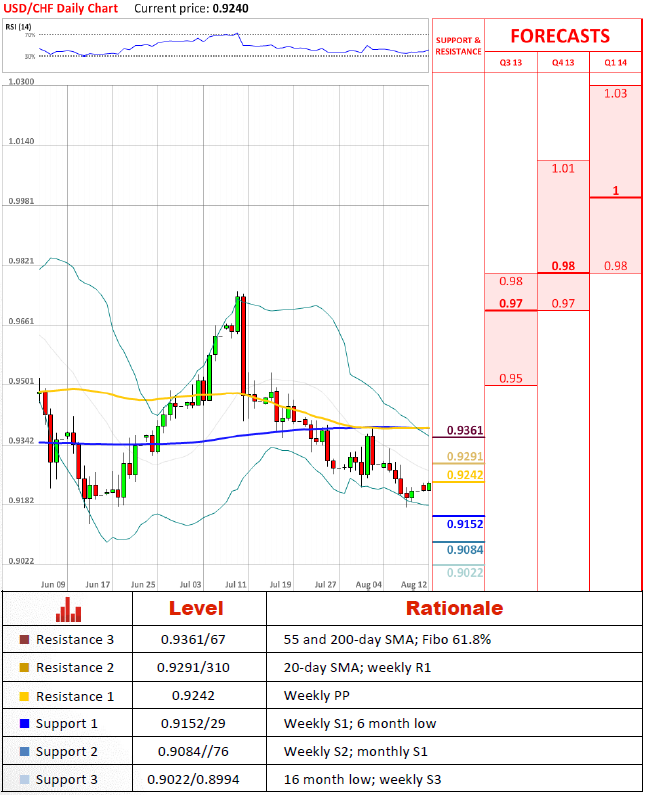Click the Resistance 3 brown color swatch
Screen dimensions: 647x795
[24, 639]
